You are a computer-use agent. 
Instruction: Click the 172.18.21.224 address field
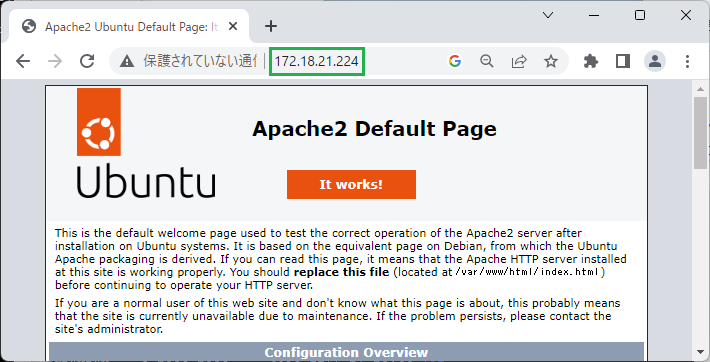click(x=317, y=61)
